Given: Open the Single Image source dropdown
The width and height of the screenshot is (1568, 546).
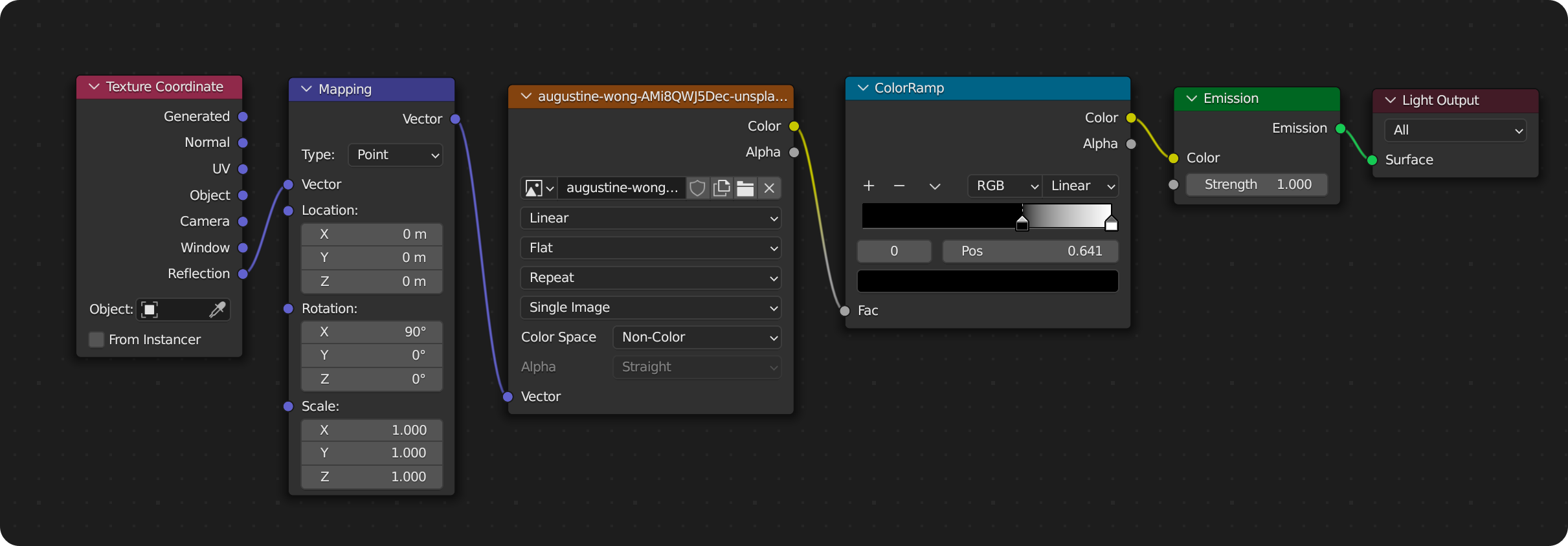Looking at the screenshot, I should tap(651, 307).
